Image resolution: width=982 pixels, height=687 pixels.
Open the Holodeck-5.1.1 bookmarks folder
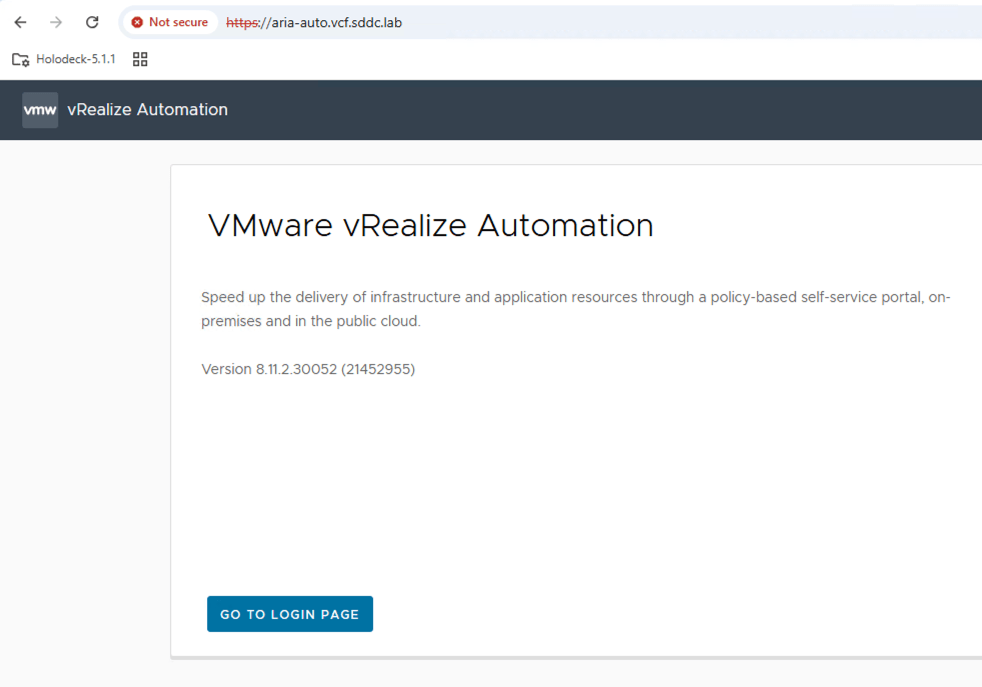tap(75, 59)
